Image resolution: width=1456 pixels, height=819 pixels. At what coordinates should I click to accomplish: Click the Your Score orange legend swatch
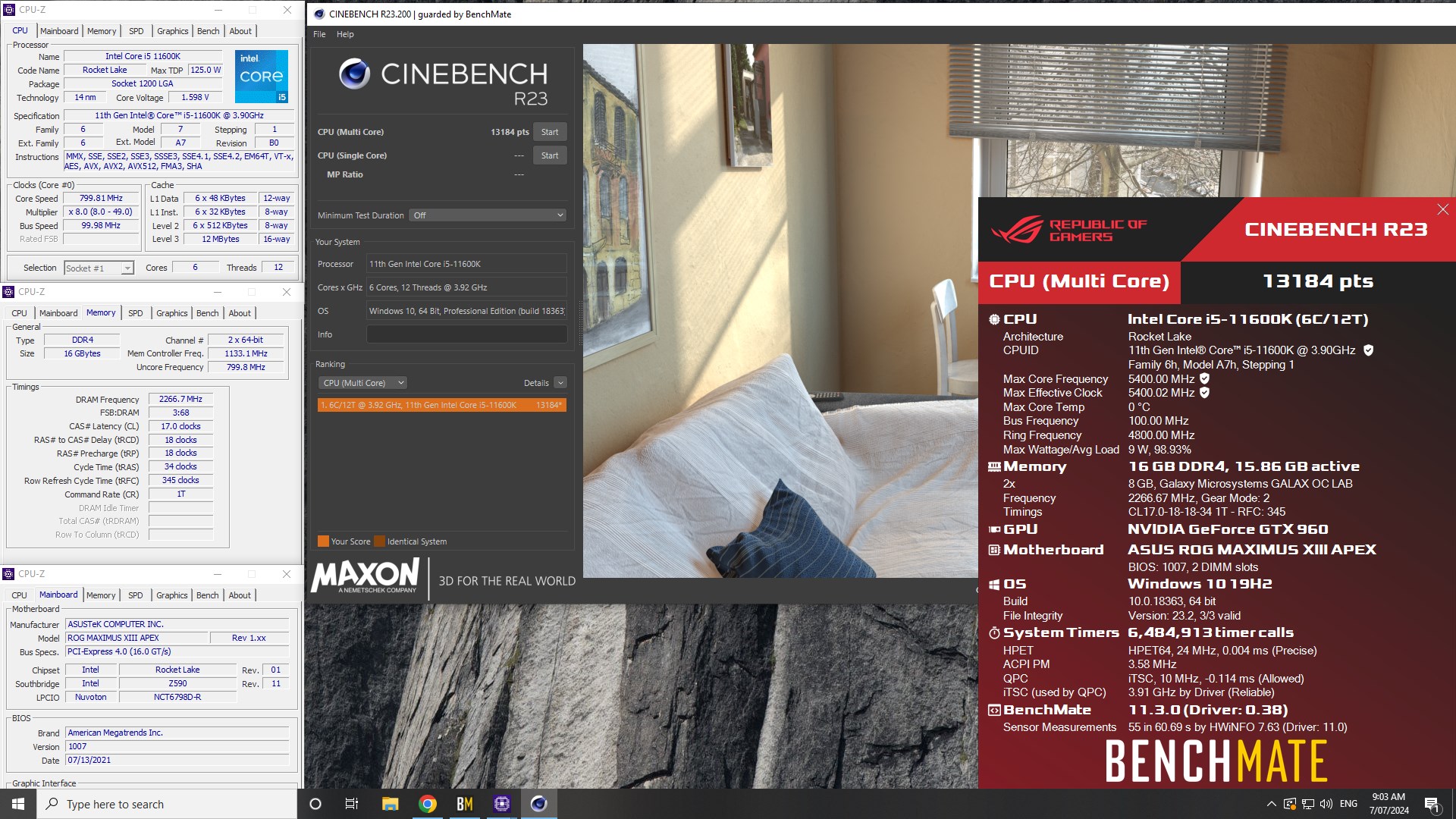(323, 541)
